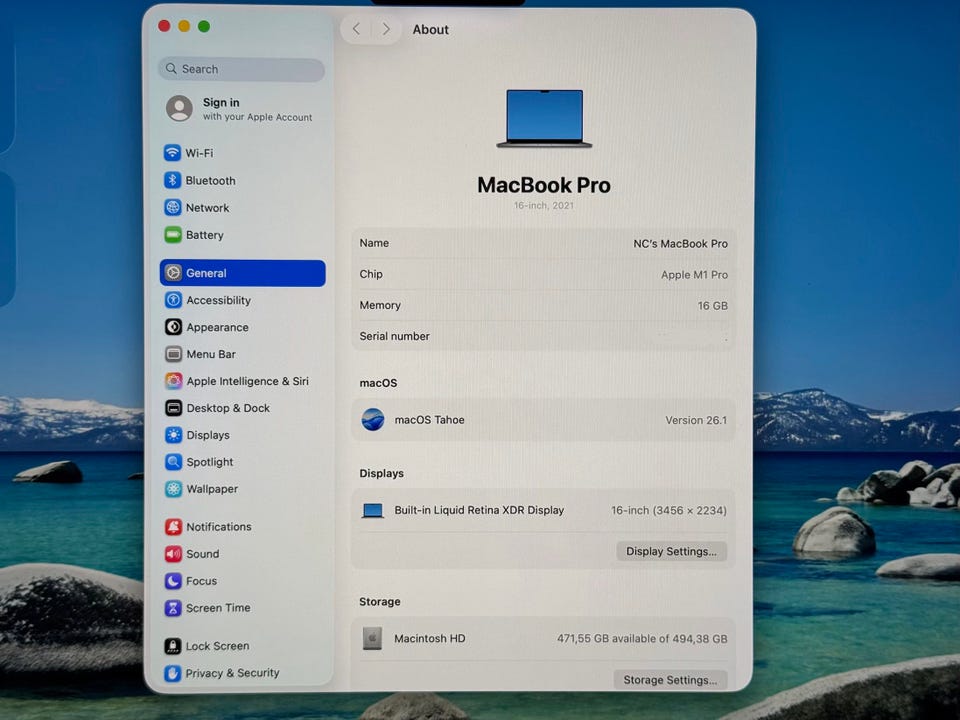The height and width of the screenshot is (720, 960).
Task: Click the 16-inch, 2021 subtitle
Action: 544,206
